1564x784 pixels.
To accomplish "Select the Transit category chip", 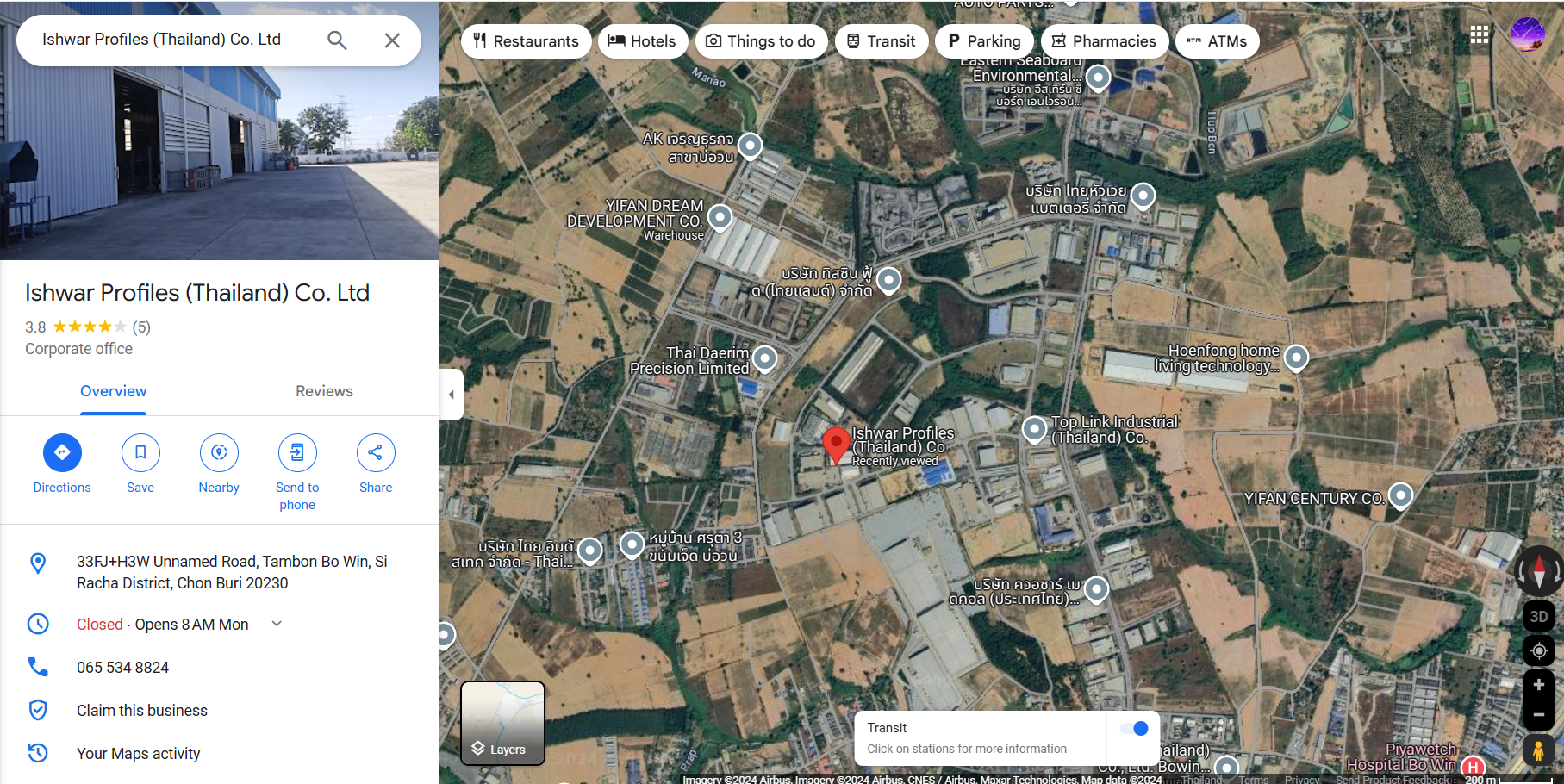I will (882, 41).
